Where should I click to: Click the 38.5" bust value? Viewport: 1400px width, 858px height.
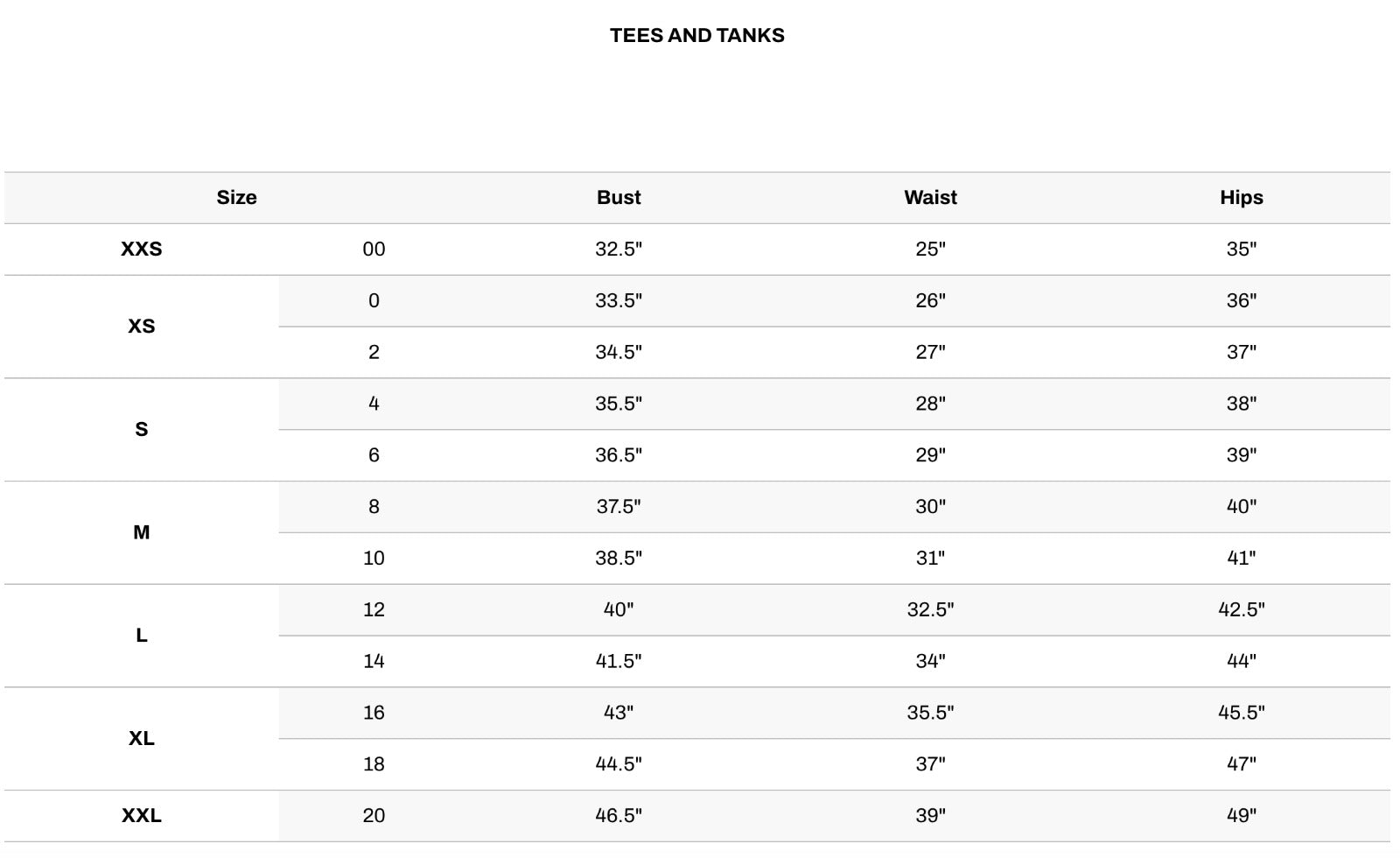[x=619, y=559]
